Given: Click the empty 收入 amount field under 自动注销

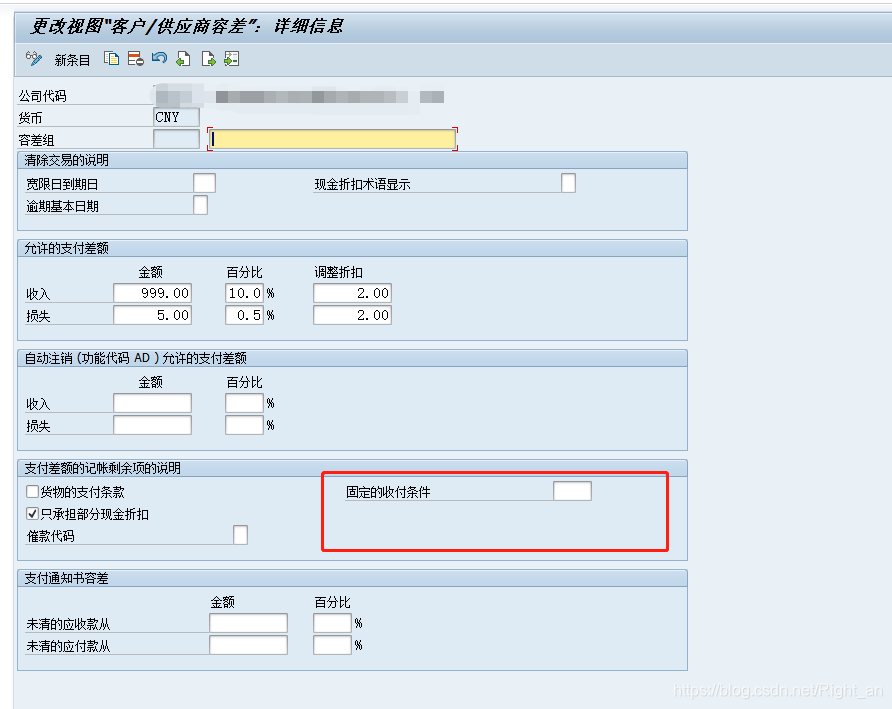Looking at the screenshot, I should pyautogui.click(x=152, y=403).
